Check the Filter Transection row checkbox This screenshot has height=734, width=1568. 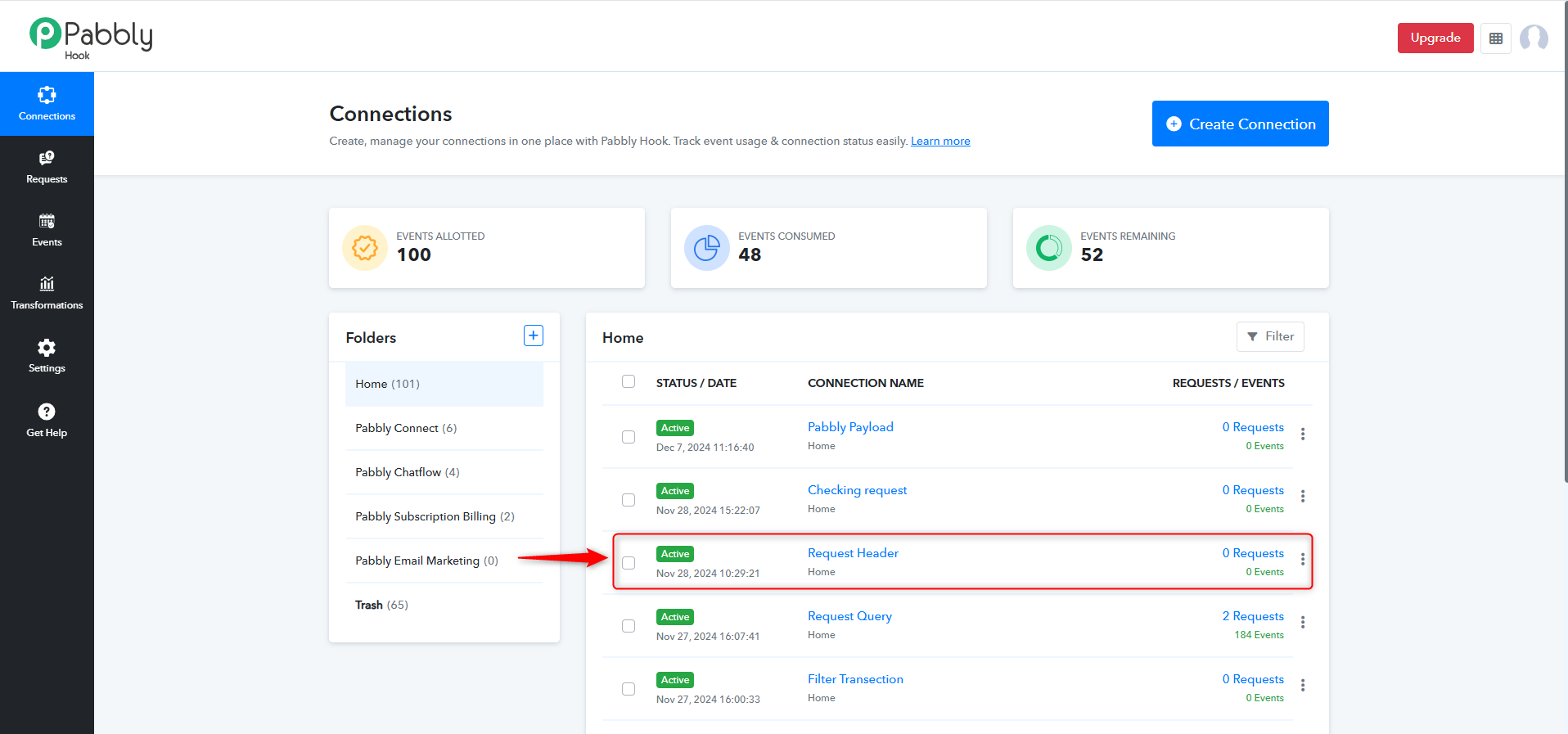pos(629,689)
